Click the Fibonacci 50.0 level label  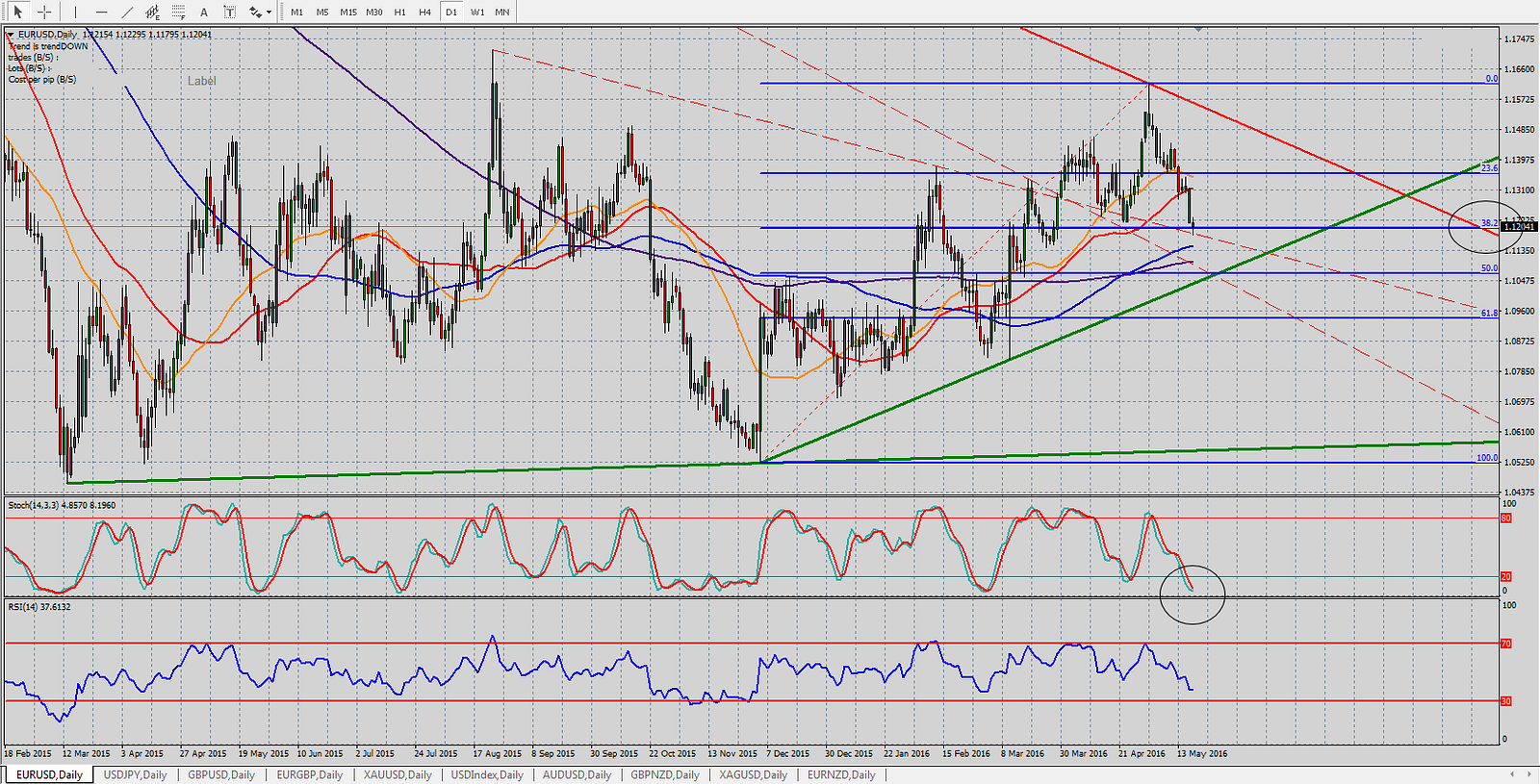click(x=1489, y=268)
